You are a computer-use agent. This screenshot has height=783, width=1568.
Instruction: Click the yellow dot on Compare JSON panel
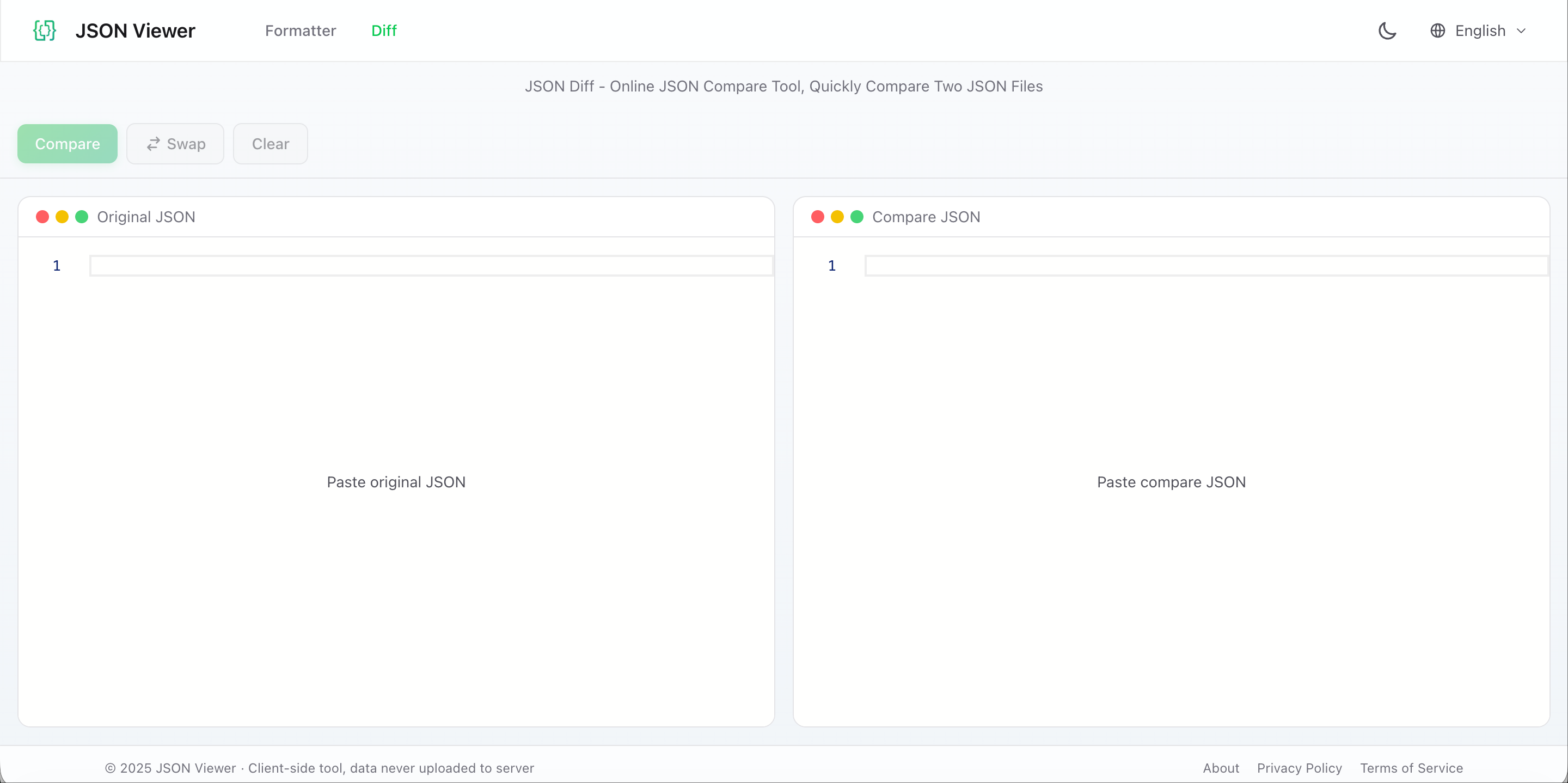pyautogui.click(x=837, y=217)
